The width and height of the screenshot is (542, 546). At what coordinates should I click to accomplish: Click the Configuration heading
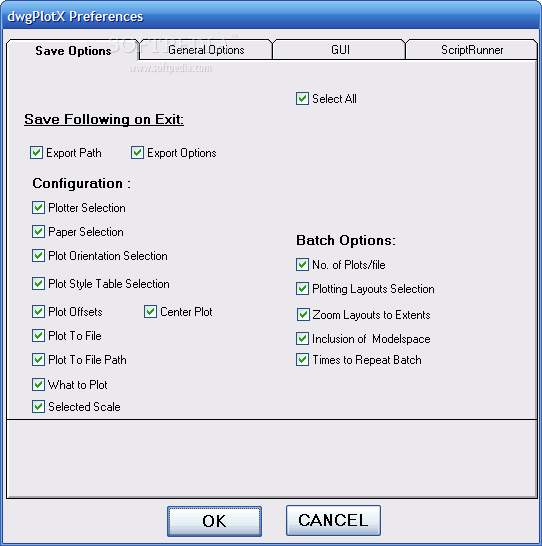(x=81, y=184)
